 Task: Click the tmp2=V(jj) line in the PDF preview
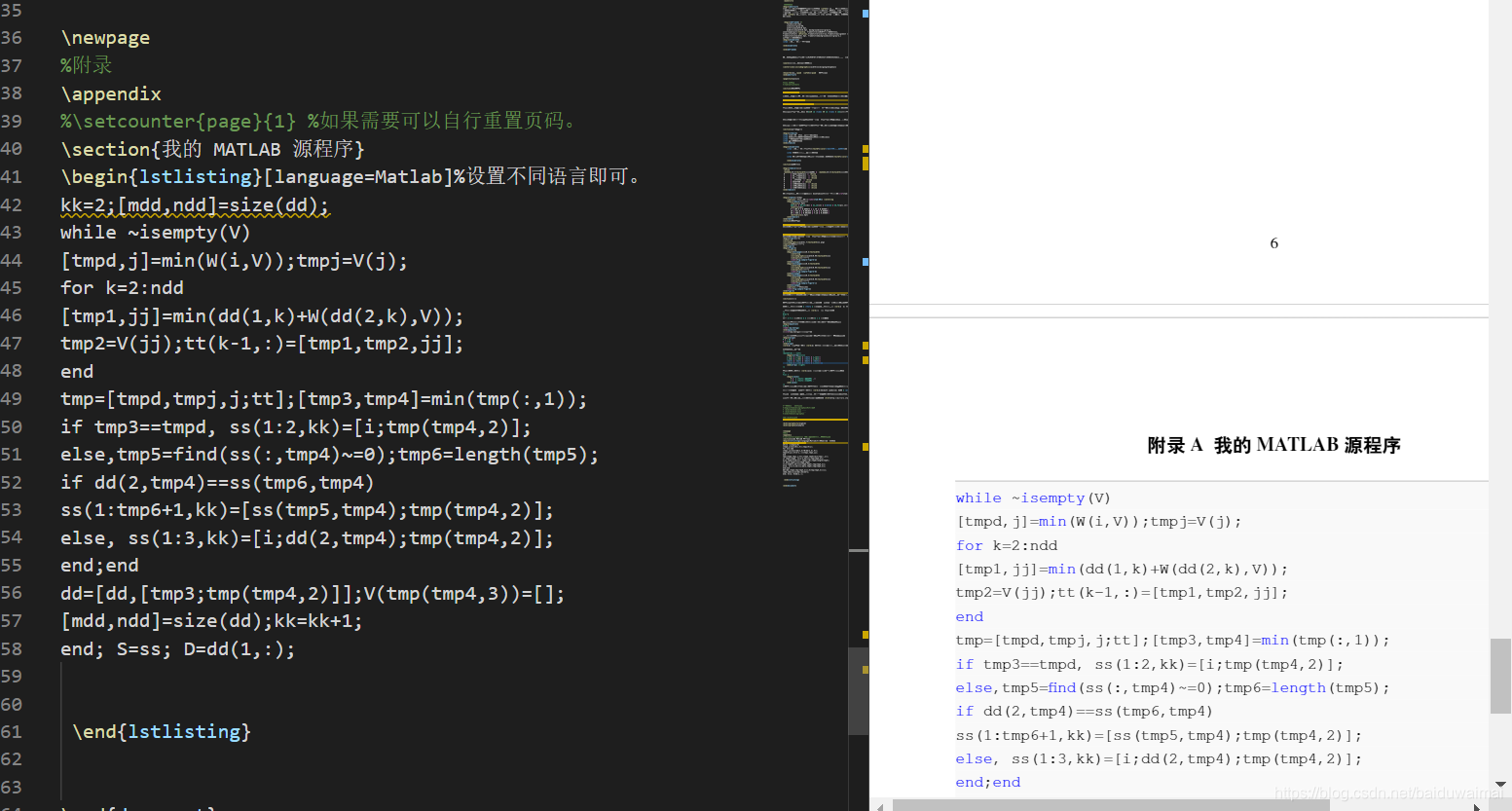click(x=1122, y=592)
